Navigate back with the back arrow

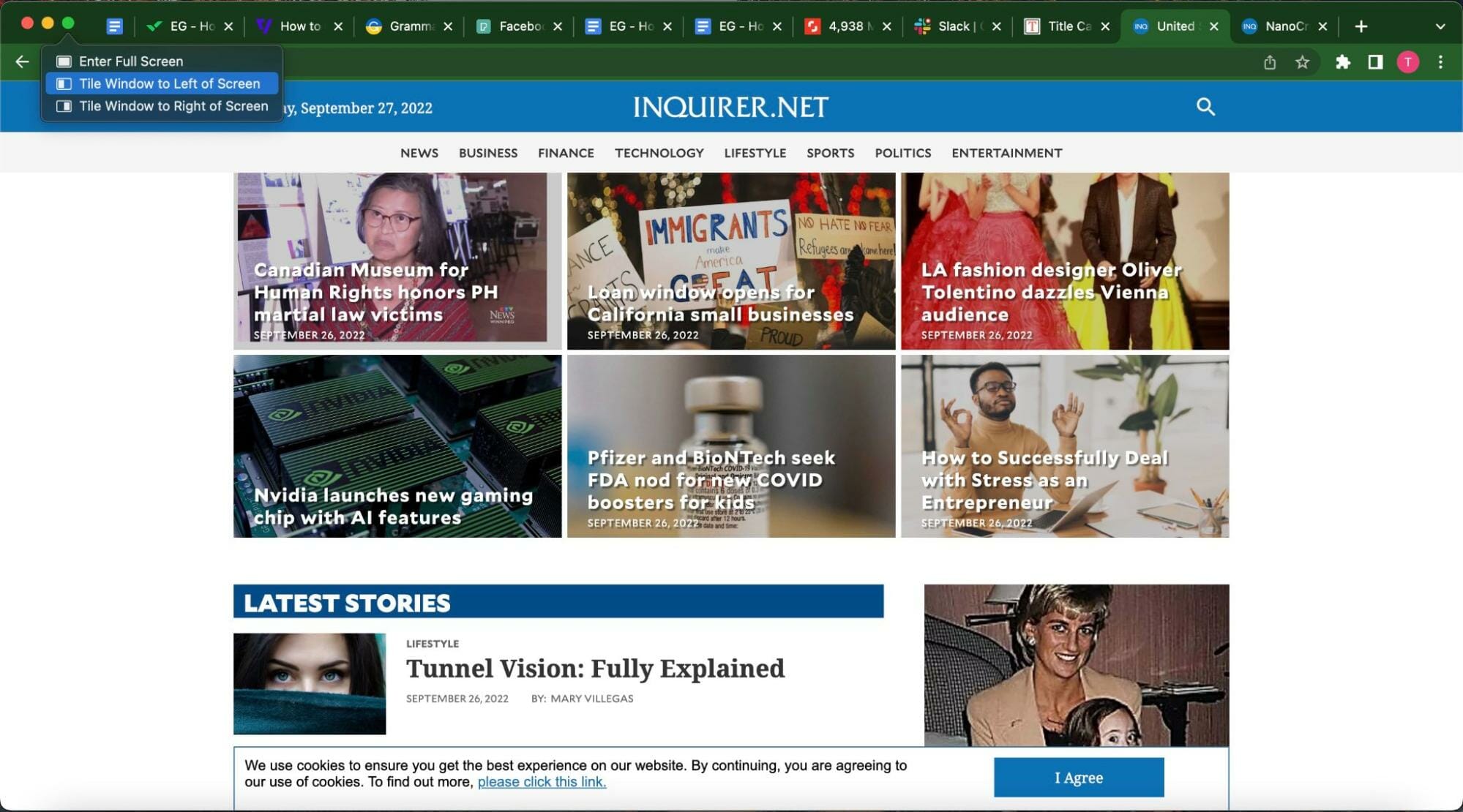point(22,61)
